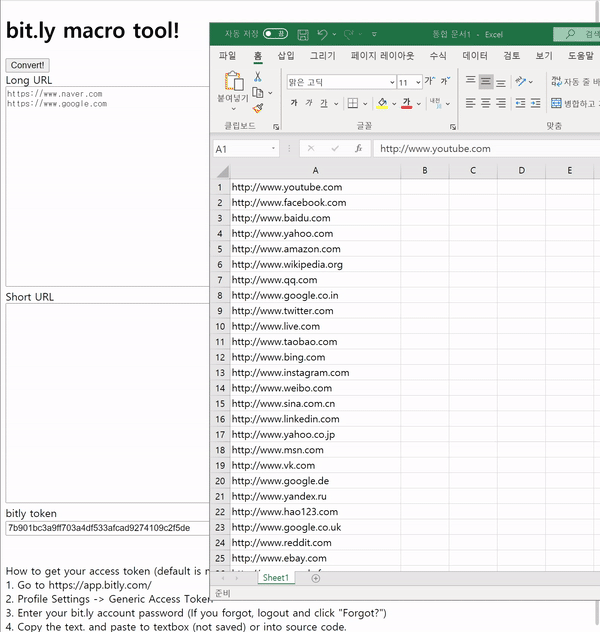Click inside the Long URL text area
600x632 pixels.
click(x=107, y=187)
